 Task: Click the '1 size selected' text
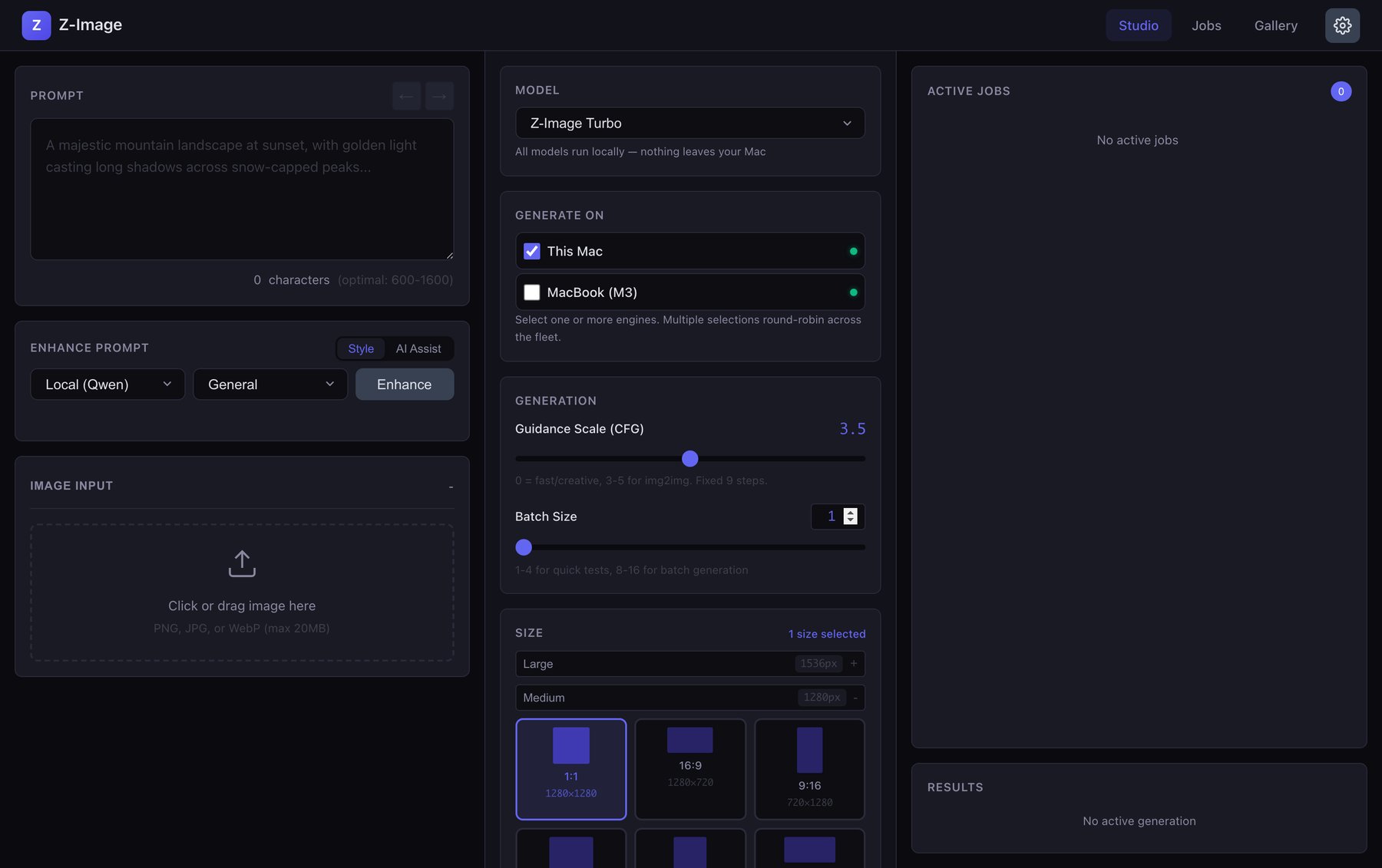(x=827, y=634)
